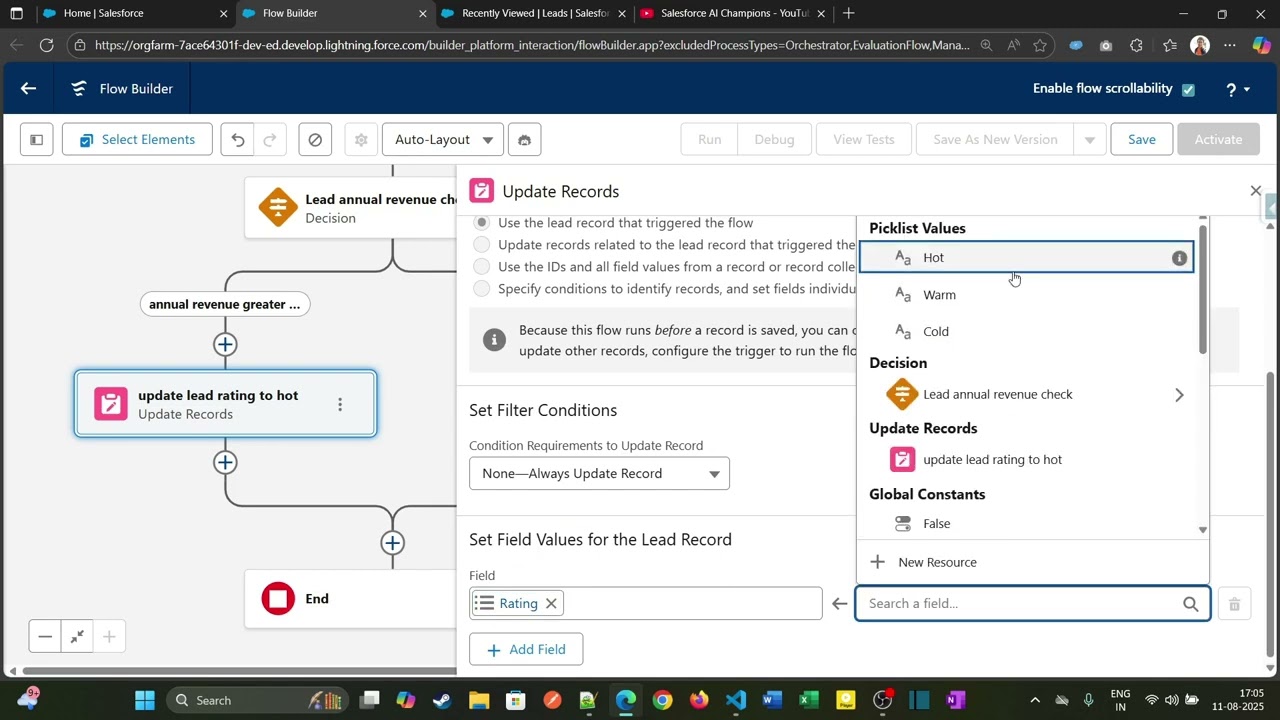1280x720 pixels.
Task: Select Use the IDs and all field values radio
Action: pos(482,267)
